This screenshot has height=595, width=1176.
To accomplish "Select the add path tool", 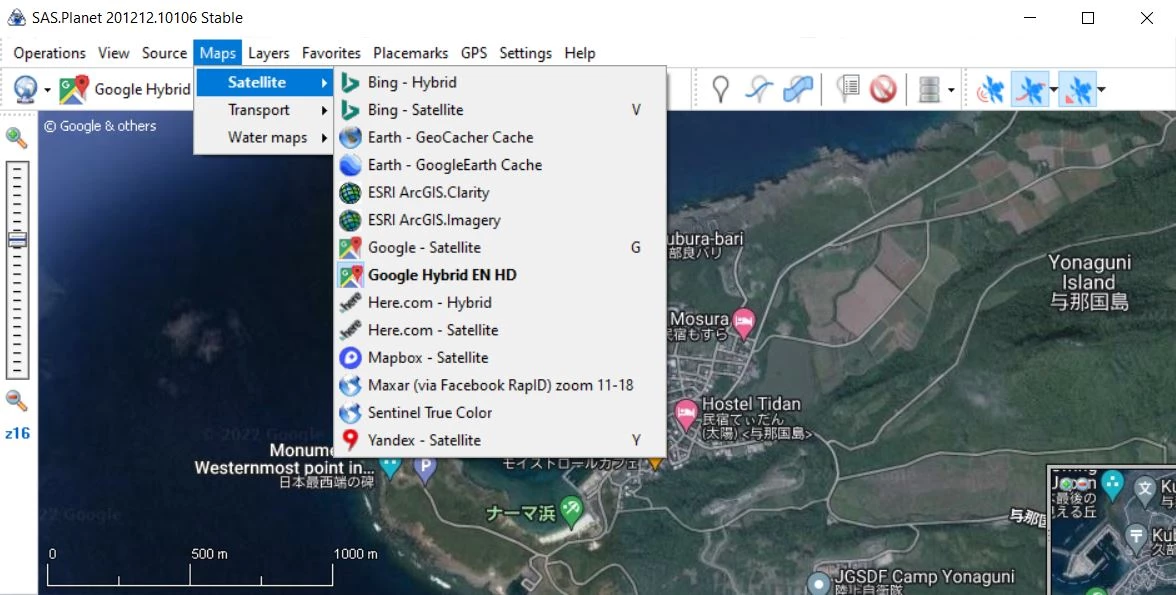I will (x=759, y=89).
